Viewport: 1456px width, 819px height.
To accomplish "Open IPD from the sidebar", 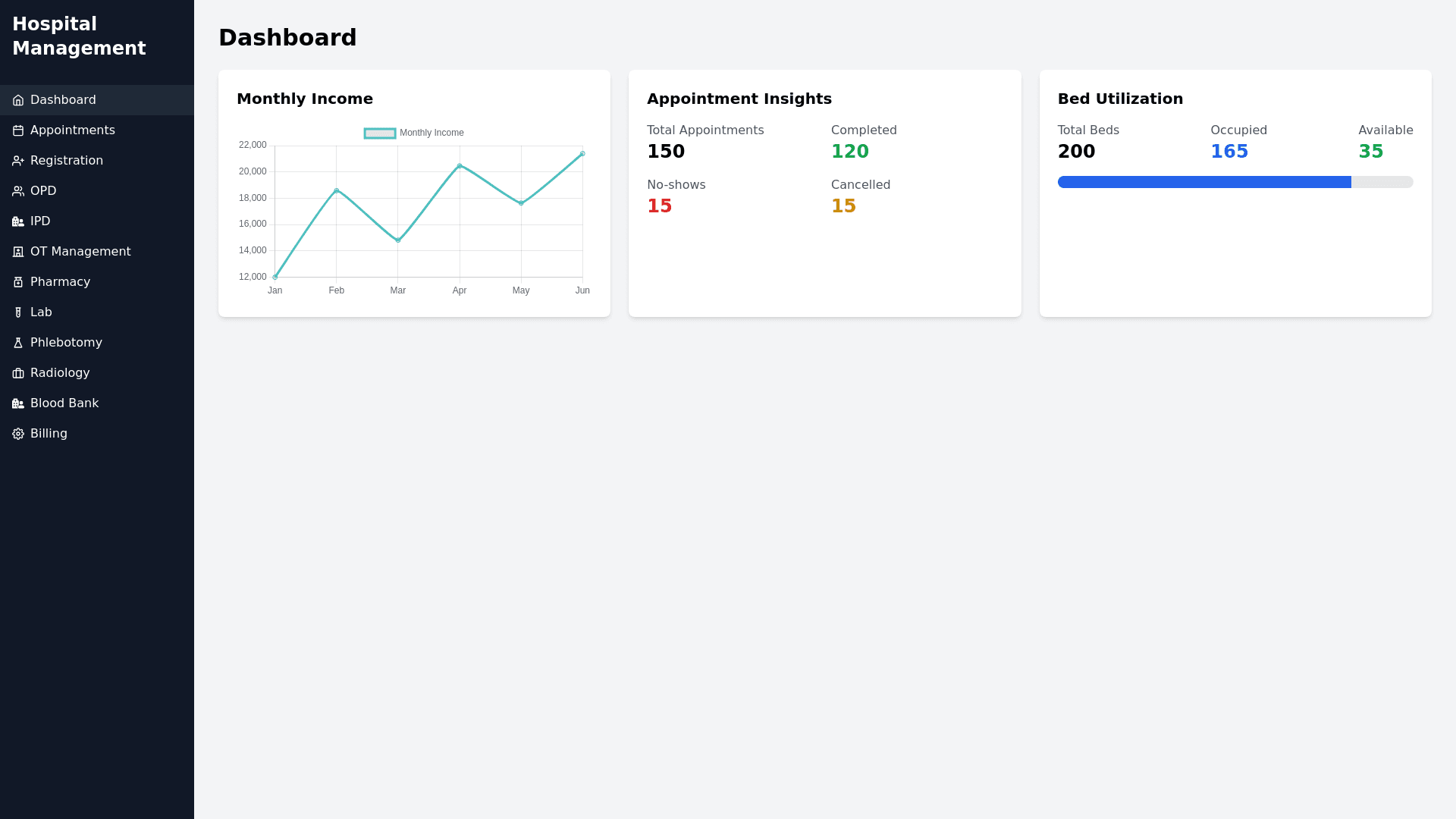I will pos(39,221).
